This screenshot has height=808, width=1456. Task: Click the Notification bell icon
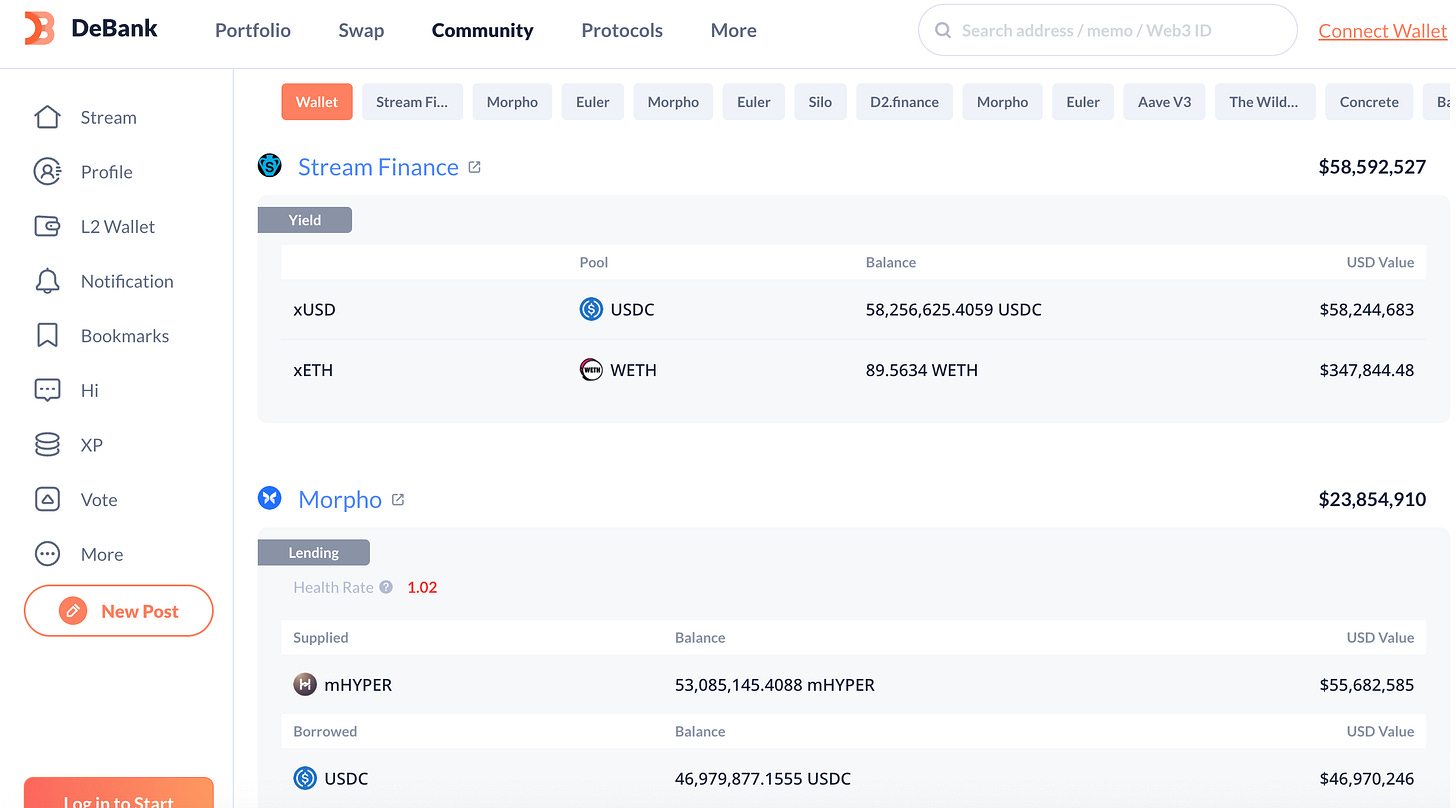click(47, 281)
